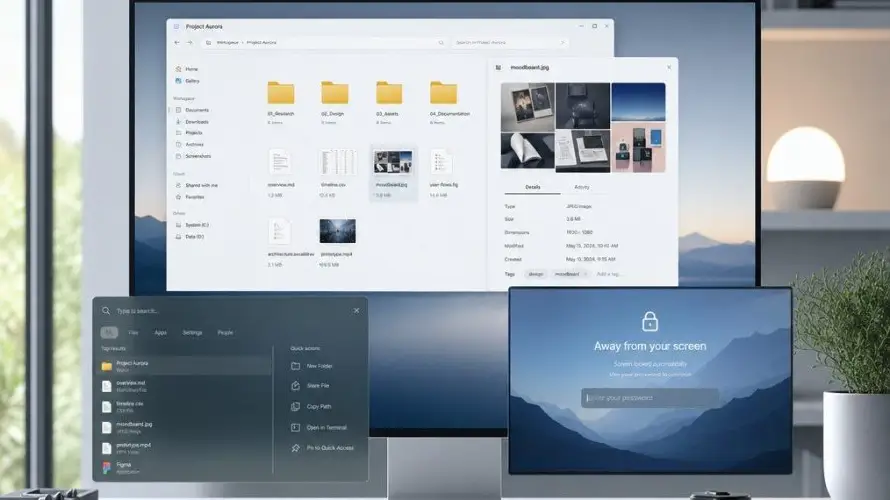Open Downloads in the sidebar
890x500 pixels.
192,121
